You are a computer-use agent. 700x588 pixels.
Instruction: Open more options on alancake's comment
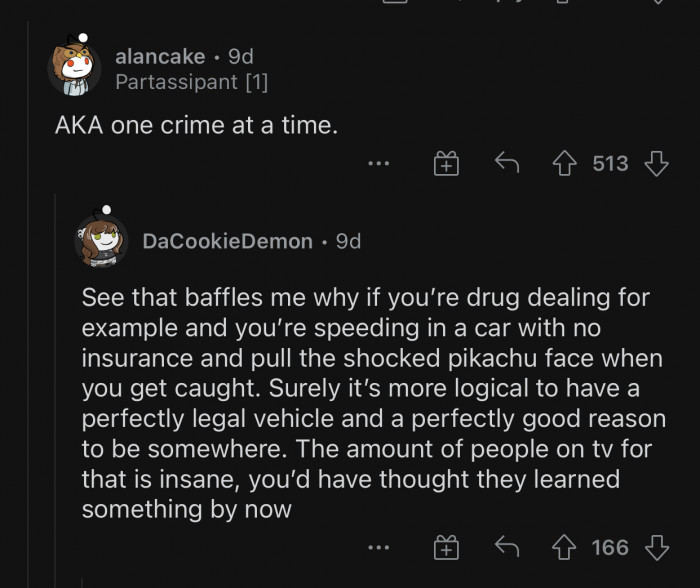point(377,164)
